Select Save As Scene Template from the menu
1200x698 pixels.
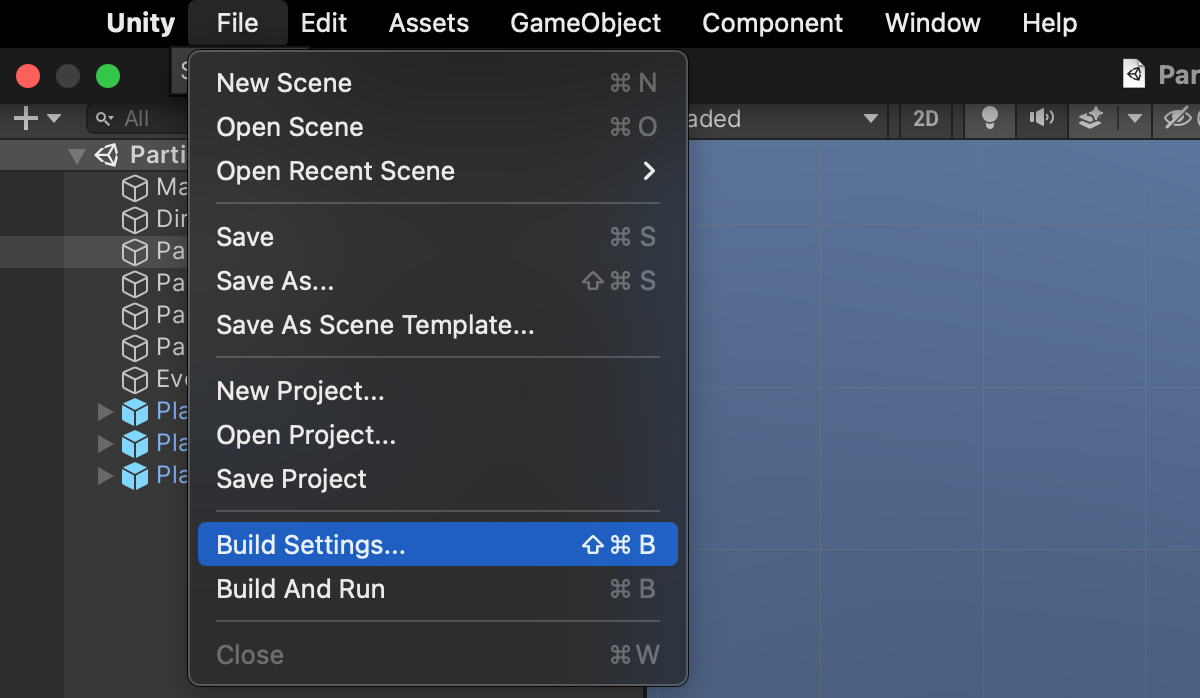click(x=375, y=325)
